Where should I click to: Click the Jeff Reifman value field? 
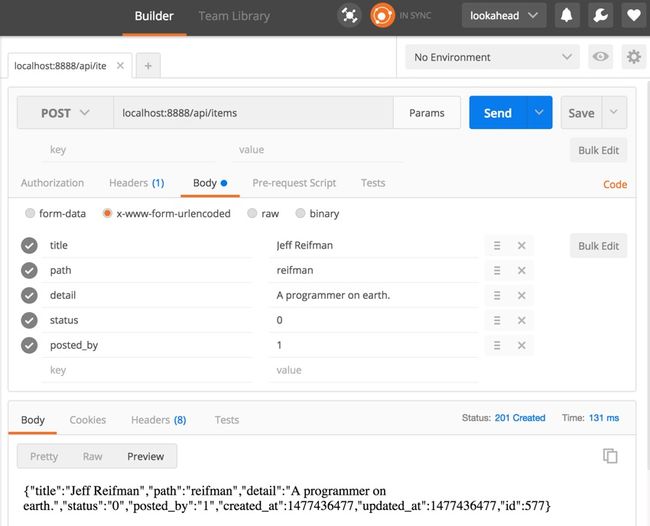(374, 245)
